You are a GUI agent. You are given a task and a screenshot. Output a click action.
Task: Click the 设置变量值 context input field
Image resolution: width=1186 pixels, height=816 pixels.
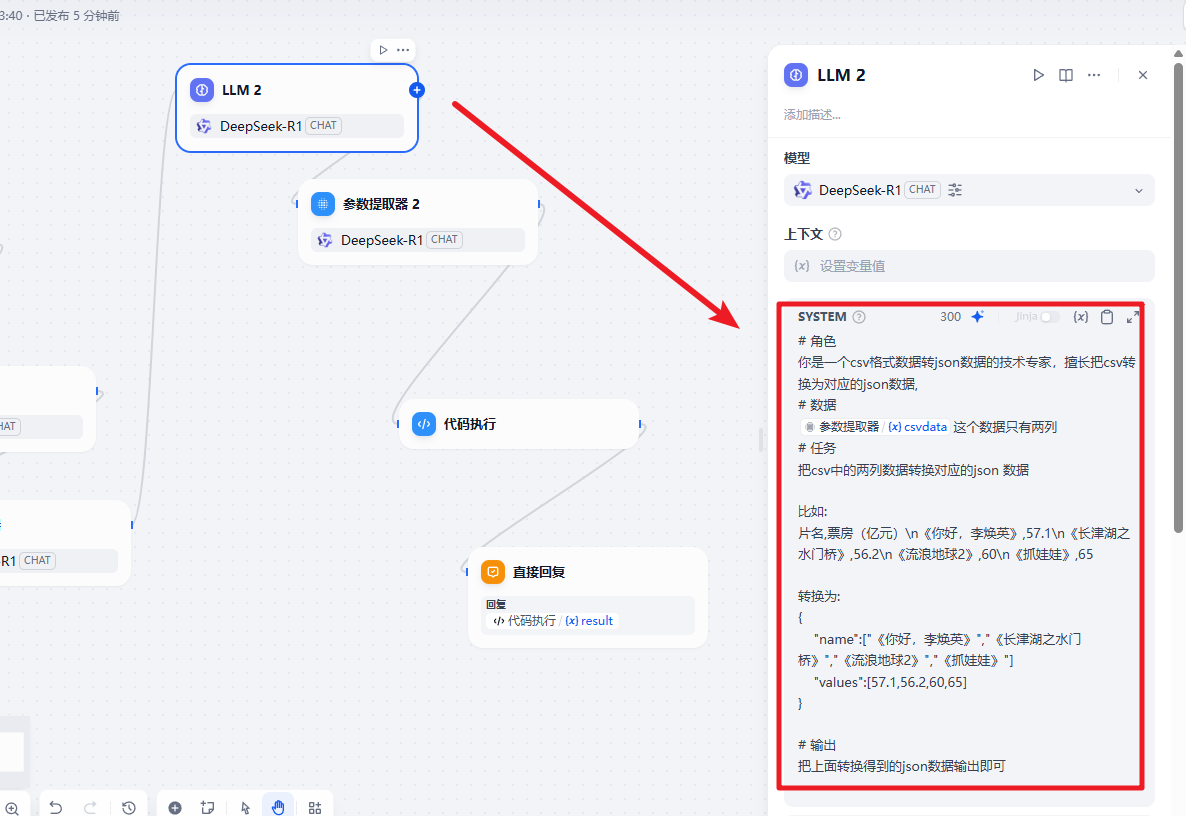tap(968, 266)
